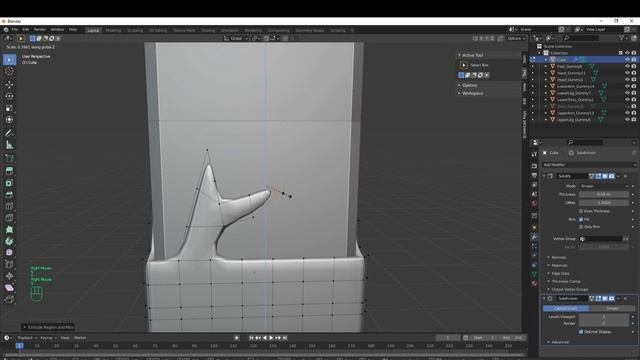Expand the Edge Data panel
Viewport: 640px width, 360px height.
pos(560,273)
